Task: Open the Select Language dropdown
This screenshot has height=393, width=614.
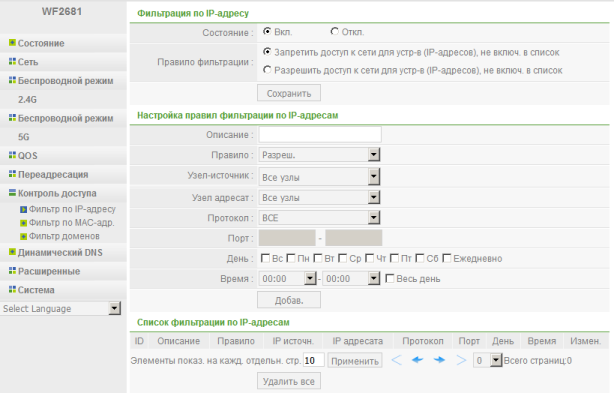Action: point(60,308)
